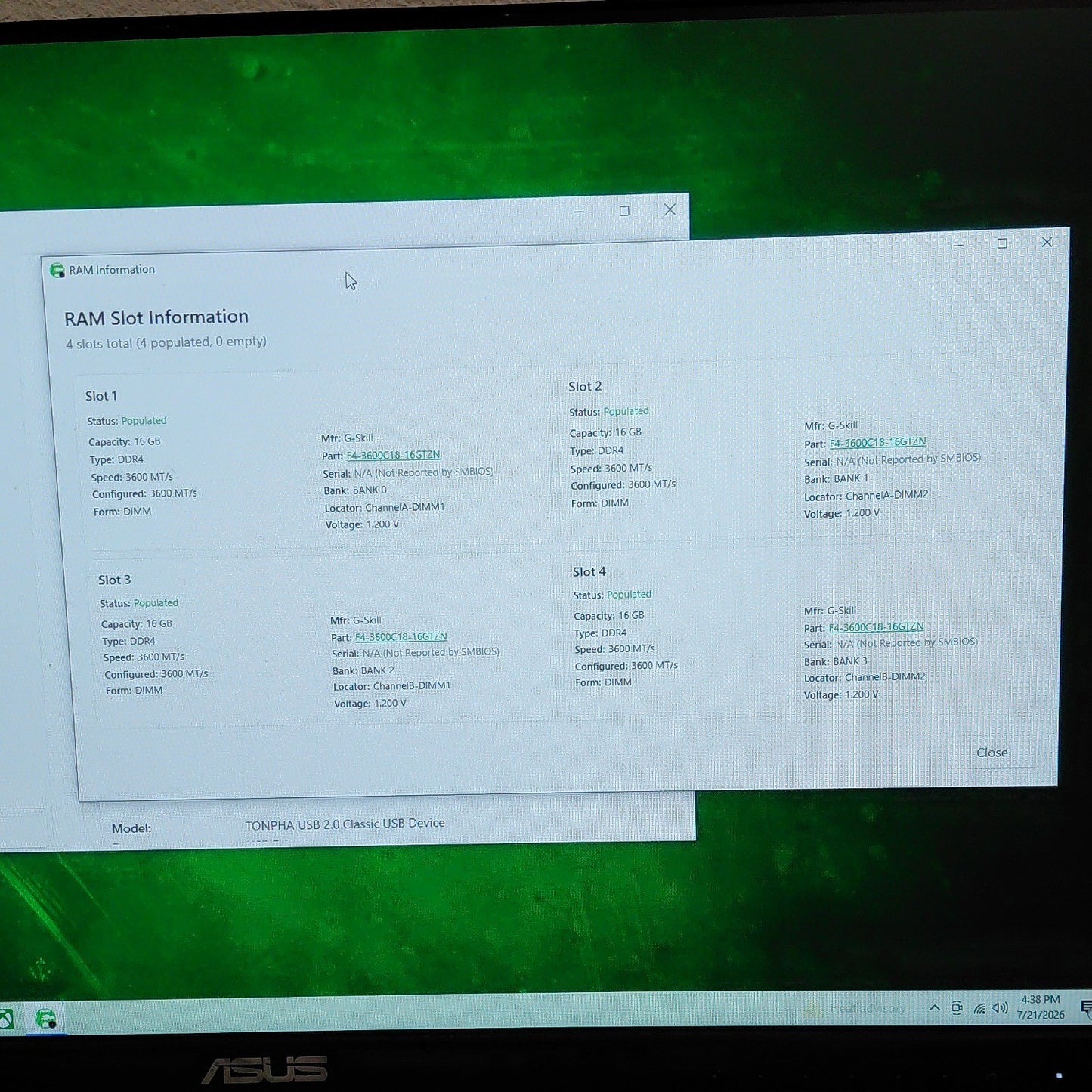1092x1092 pixels.
Task: Minimize the RAM Information window
Action: [x=958, y=245]
